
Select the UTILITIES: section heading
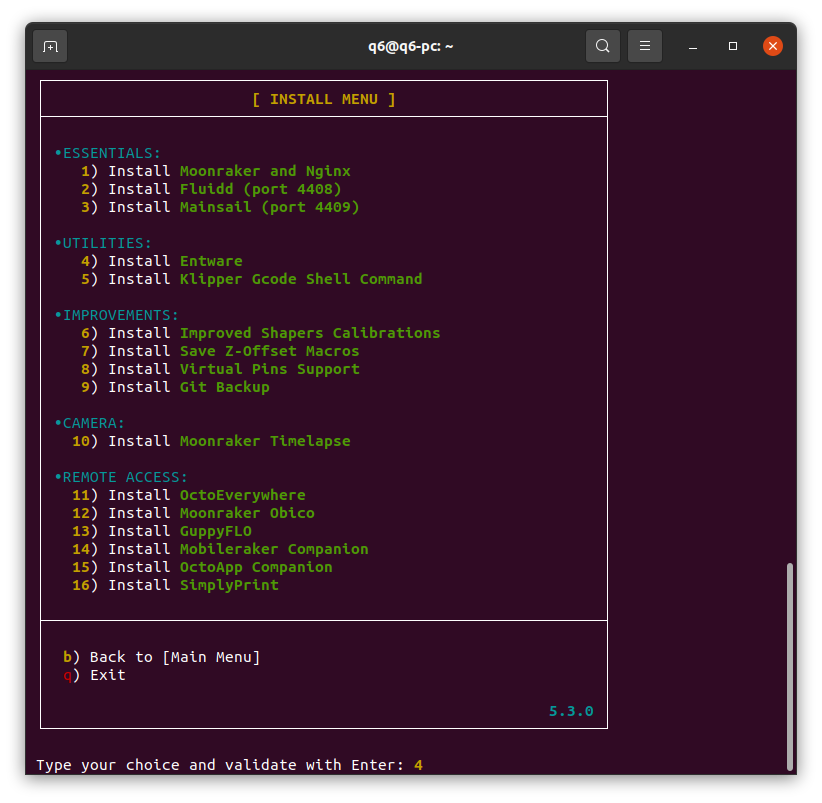103,243
